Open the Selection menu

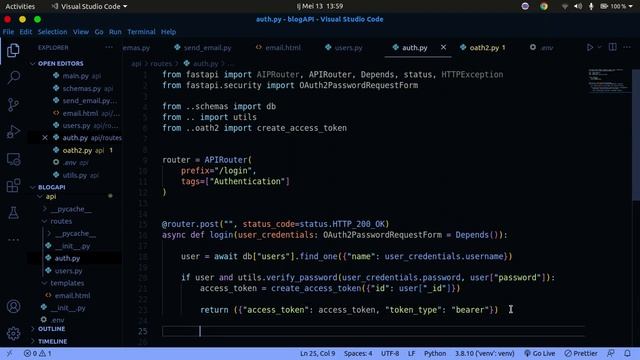tap(52, 32)
